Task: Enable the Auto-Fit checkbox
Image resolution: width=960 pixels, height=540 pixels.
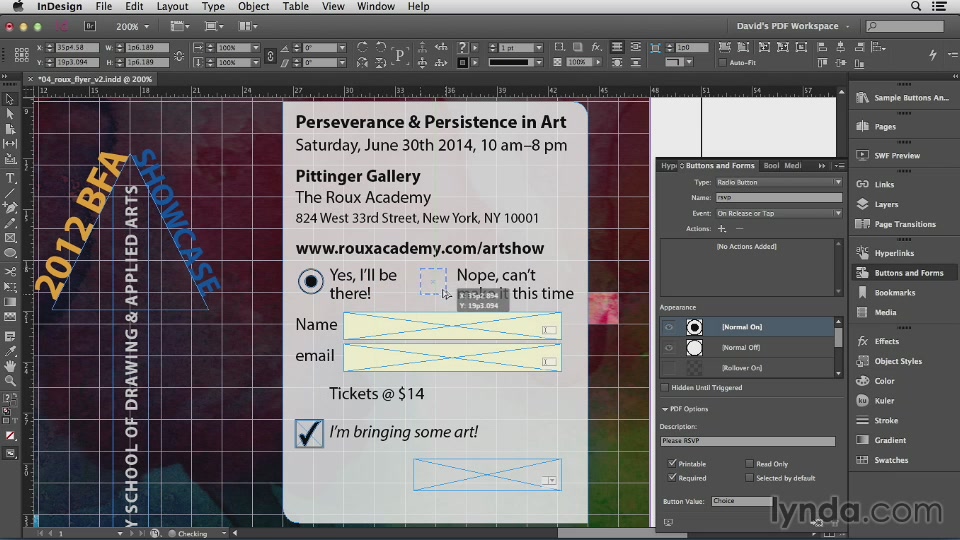Action: click(x=722, y=62)
